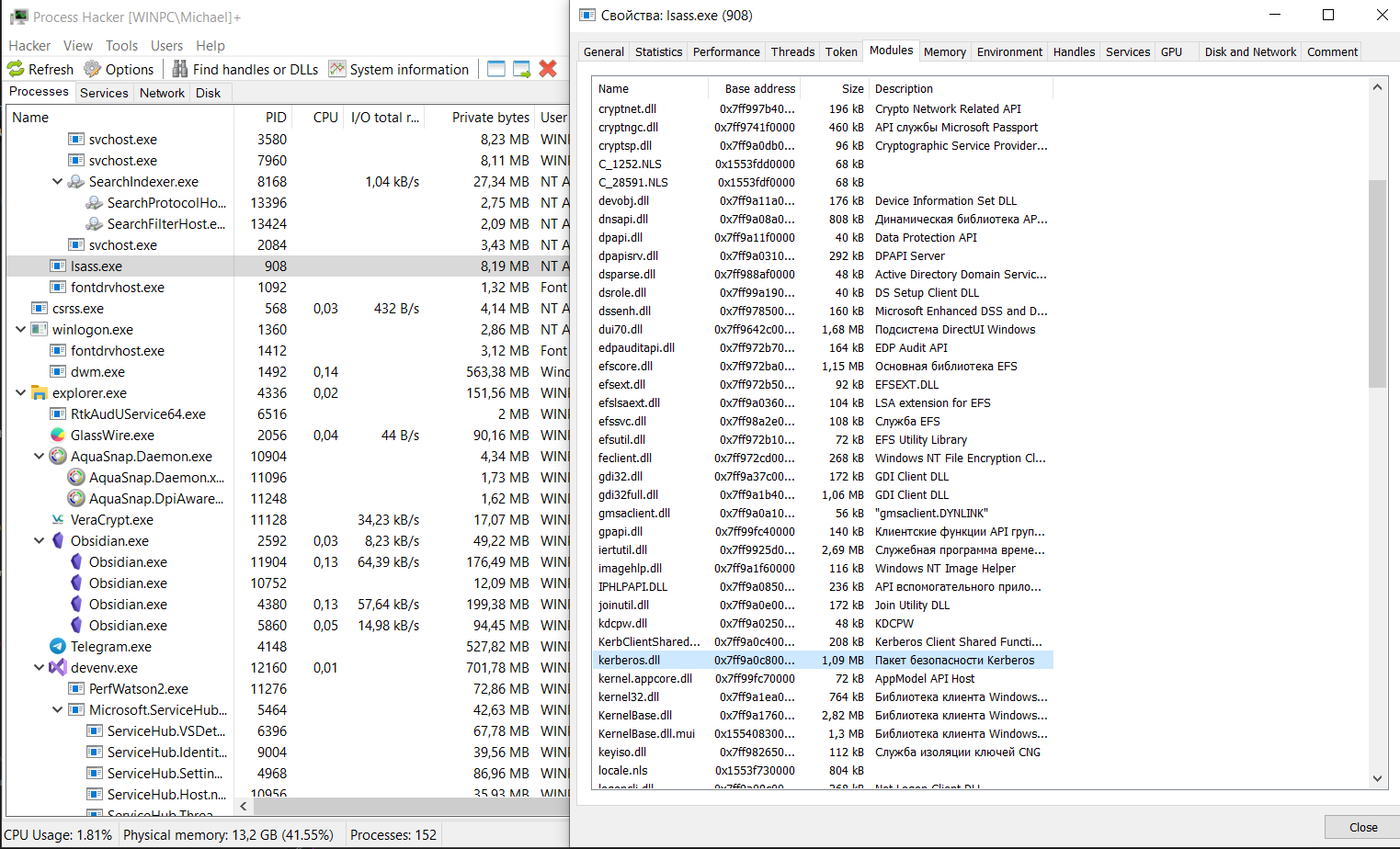Sort processes by Private bytes column
Screen dimensions: 1400x849
[480, 117]
